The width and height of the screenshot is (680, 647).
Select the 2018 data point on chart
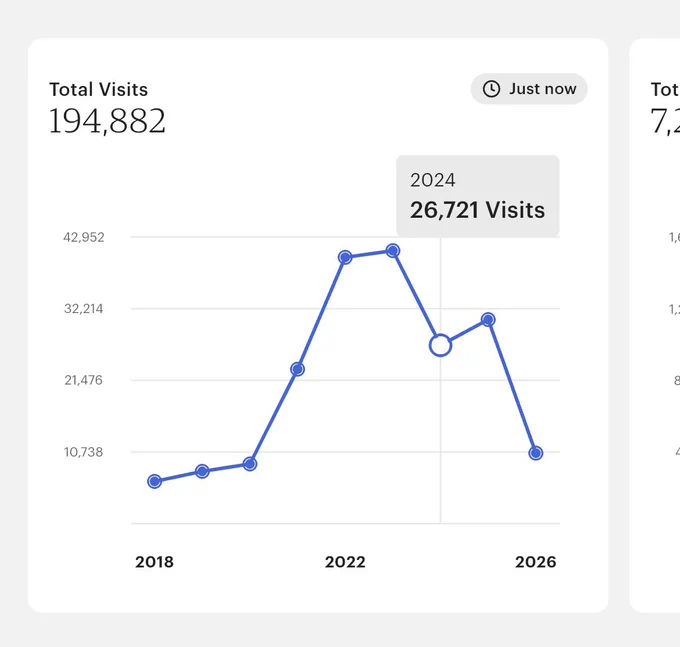(x=154, y=481)
